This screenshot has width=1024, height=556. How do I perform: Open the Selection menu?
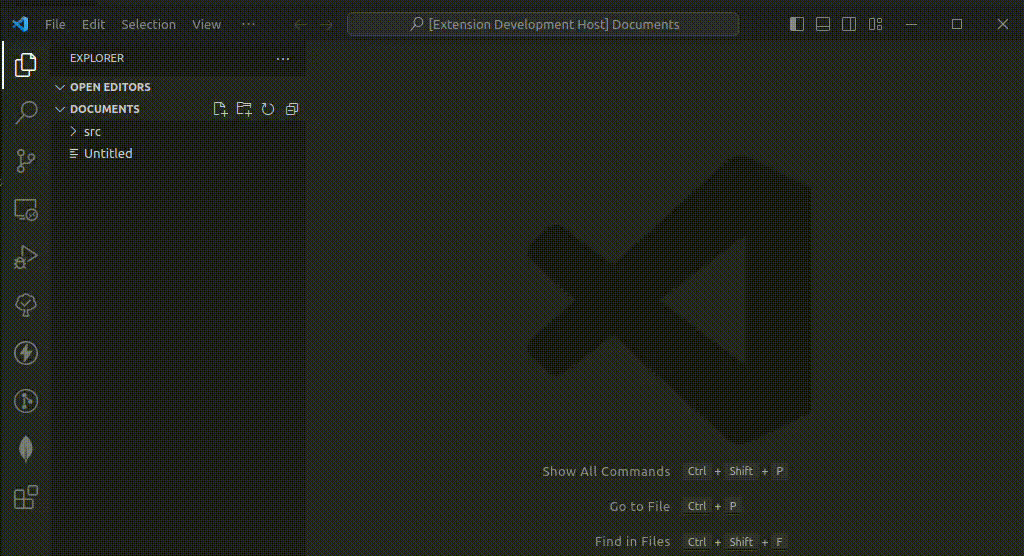point(148,24)
